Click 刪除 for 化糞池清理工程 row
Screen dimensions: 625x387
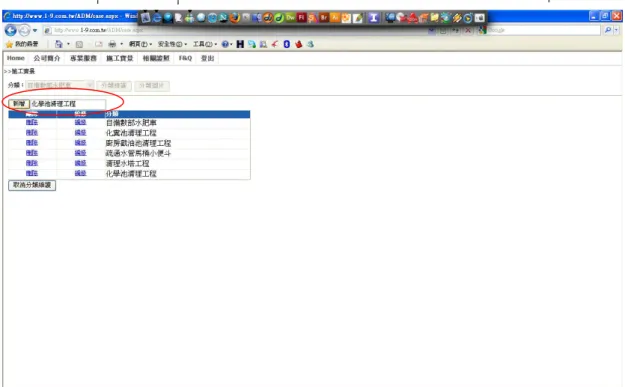tap(32, 133)
